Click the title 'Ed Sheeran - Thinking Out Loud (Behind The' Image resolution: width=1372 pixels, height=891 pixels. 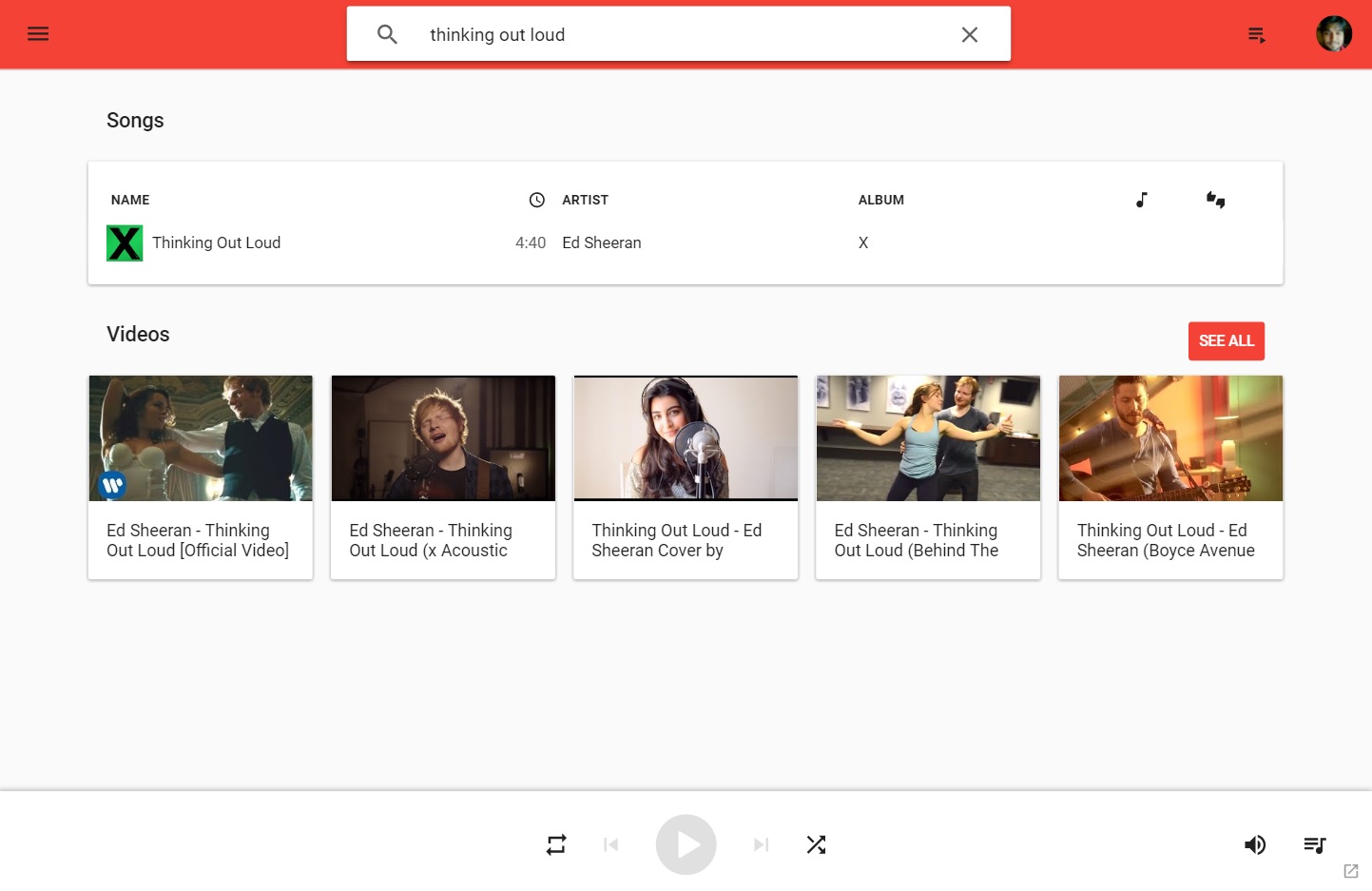(x=917, y=540)
